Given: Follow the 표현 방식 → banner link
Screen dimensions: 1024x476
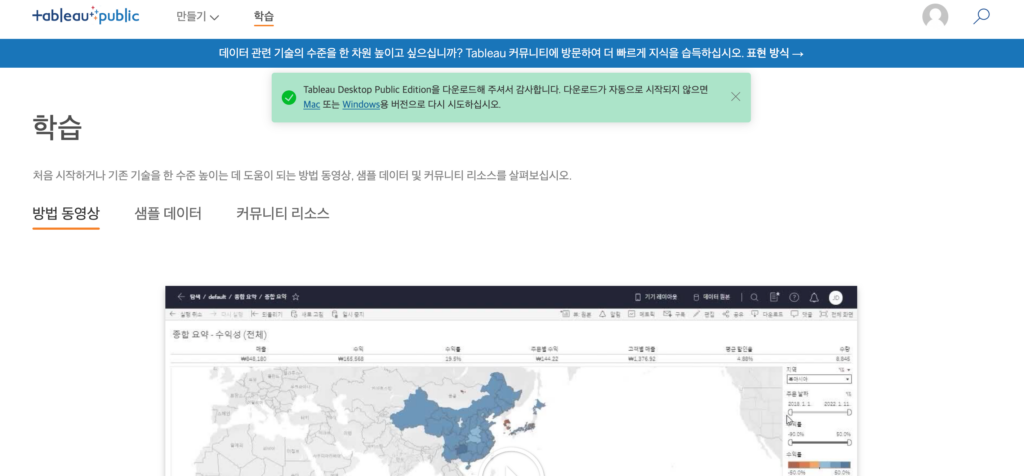Looking at the screenshot, I should [775, 54].
